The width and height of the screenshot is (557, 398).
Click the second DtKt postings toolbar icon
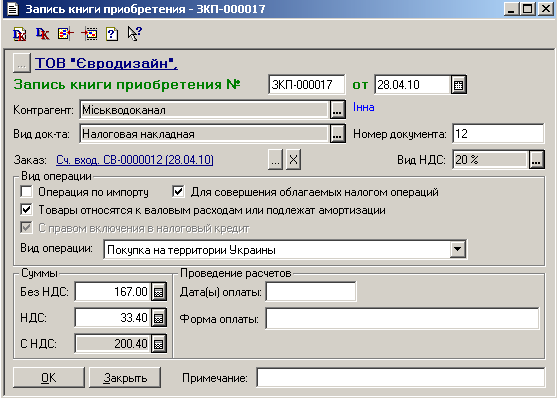42,34
